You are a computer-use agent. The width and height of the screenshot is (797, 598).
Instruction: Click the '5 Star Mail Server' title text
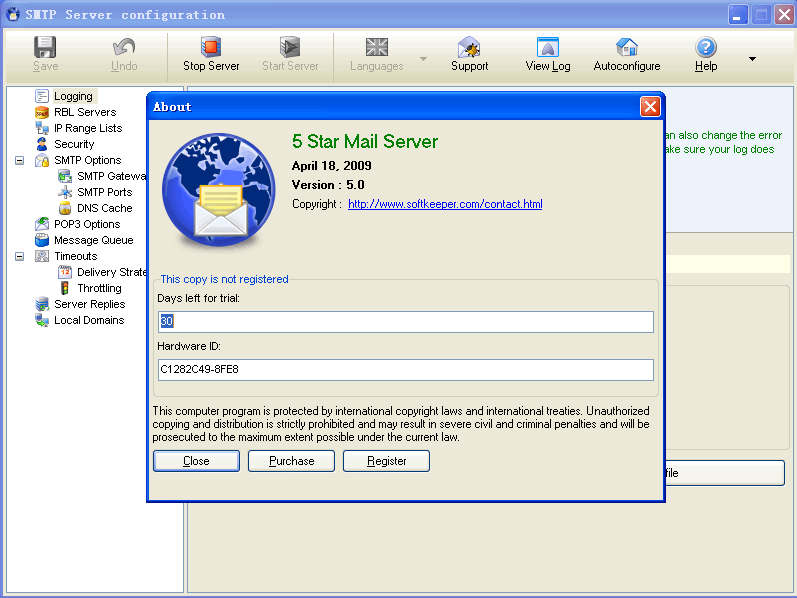tap(364, 141)
